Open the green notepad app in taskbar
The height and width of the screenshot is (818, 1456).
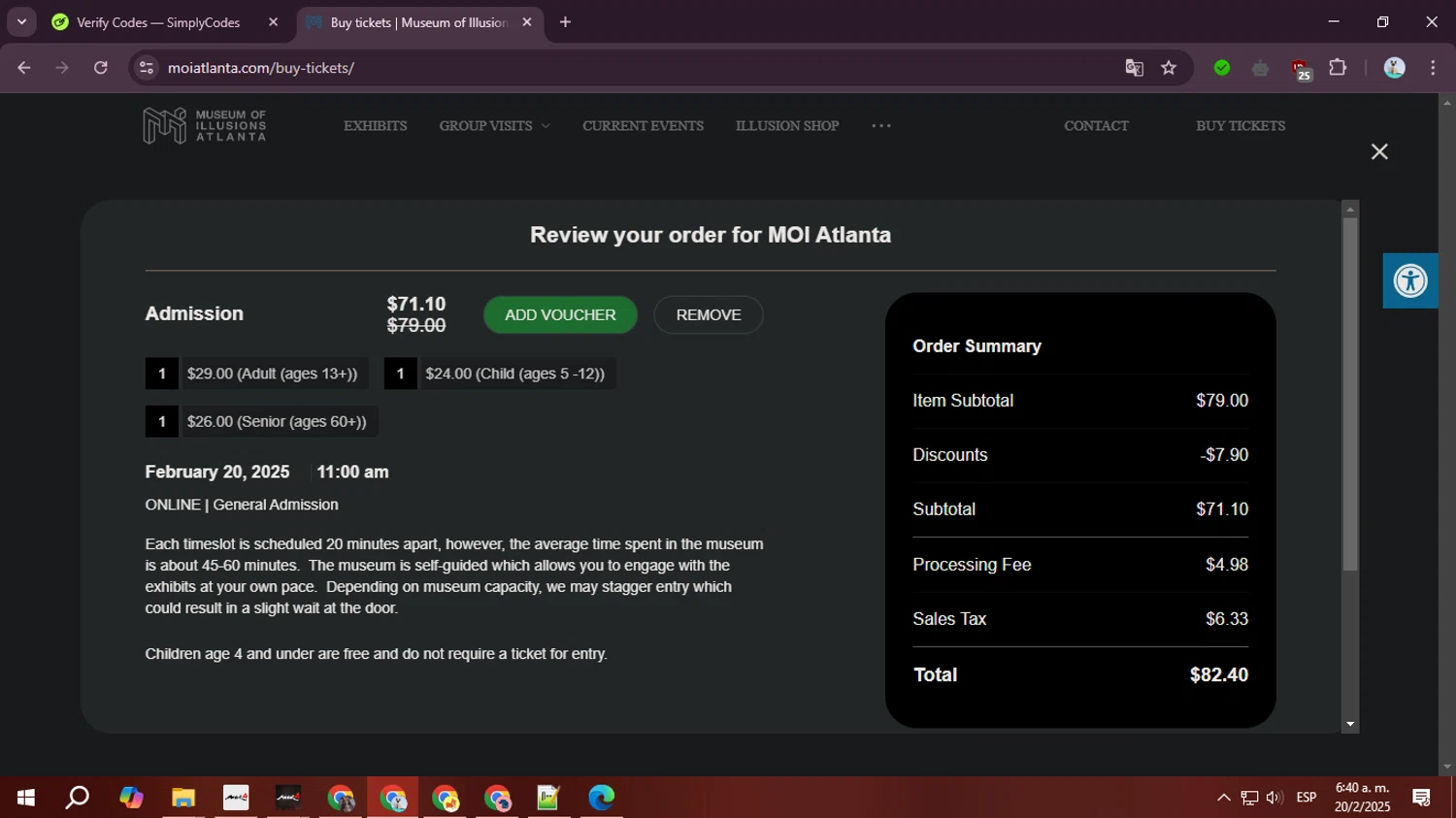[548, 798]
